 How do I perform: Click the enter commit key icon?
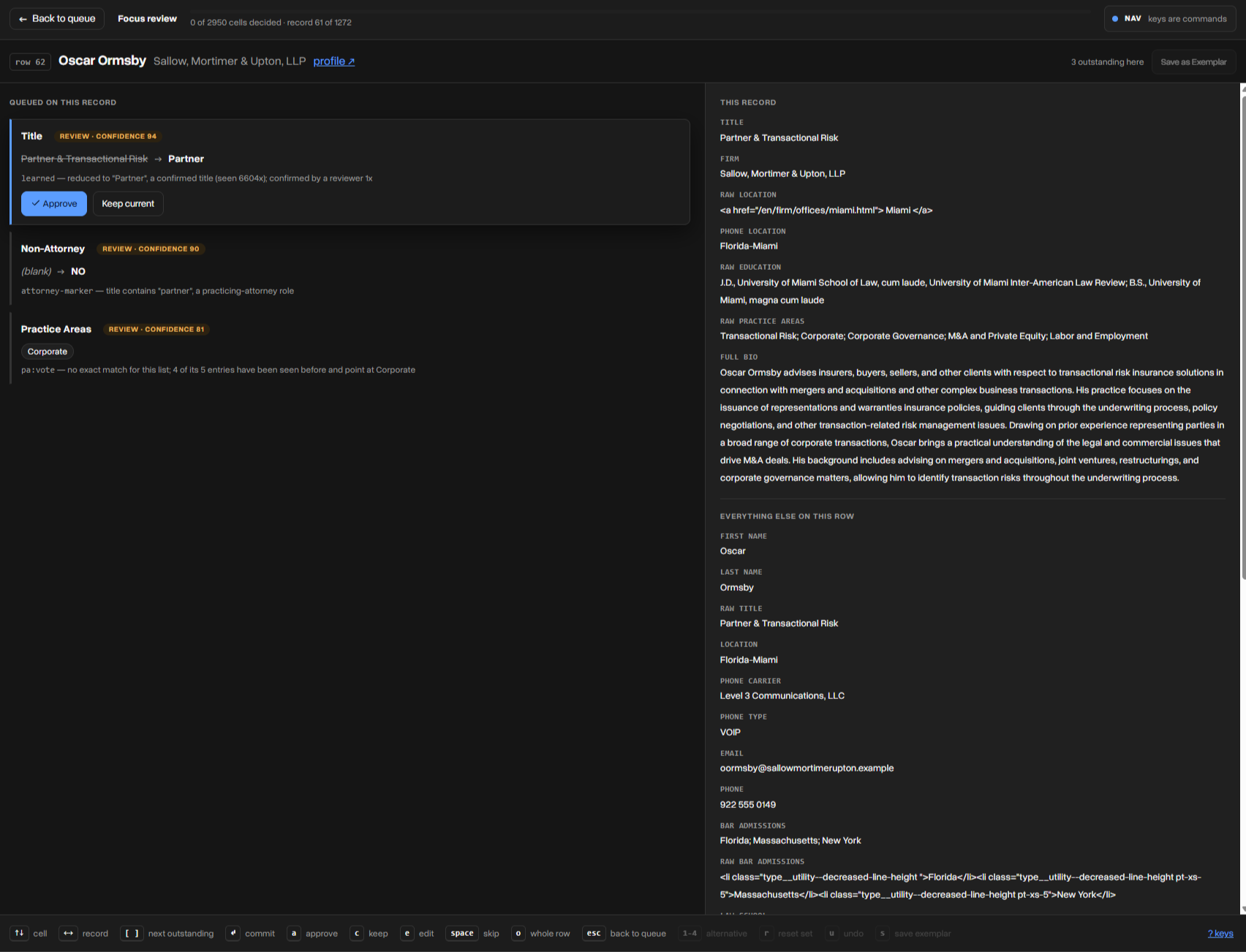pyautogui.click(x=233, y=934)
